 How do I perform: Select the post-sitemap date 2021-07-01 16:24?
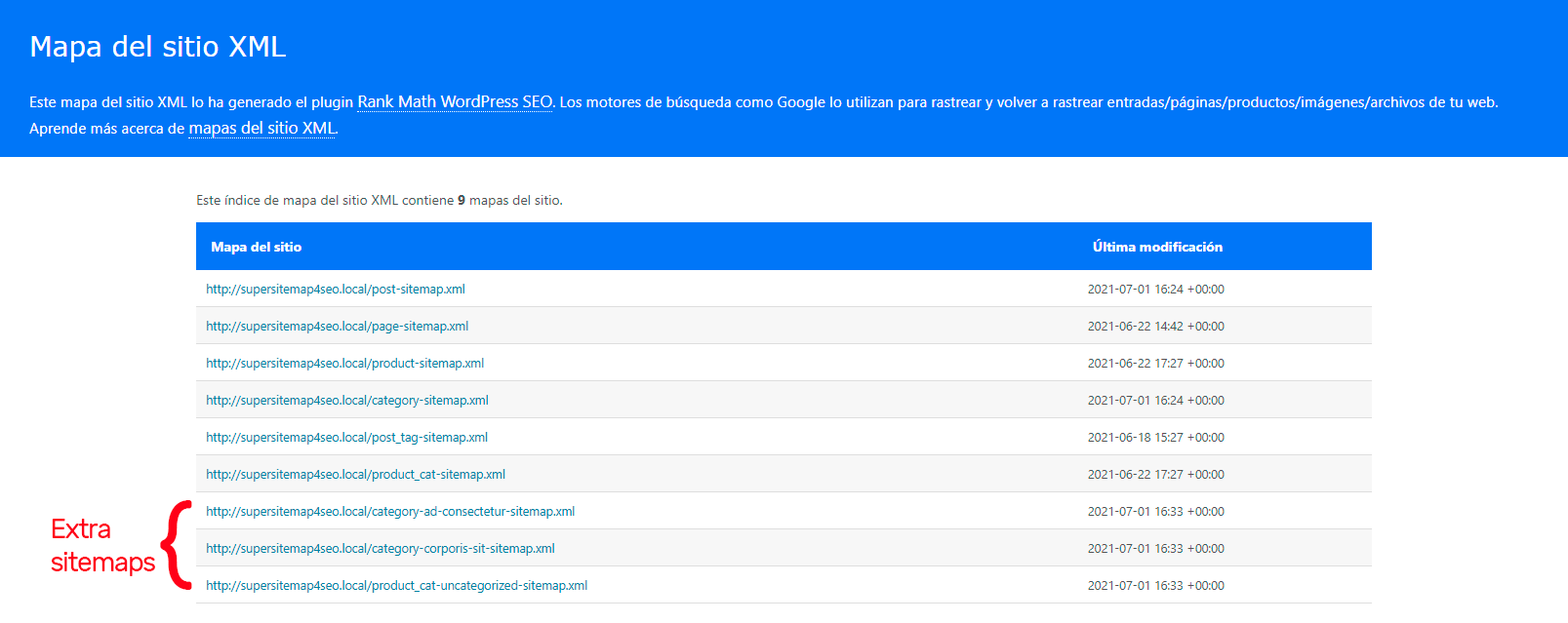coord(1156,290)
